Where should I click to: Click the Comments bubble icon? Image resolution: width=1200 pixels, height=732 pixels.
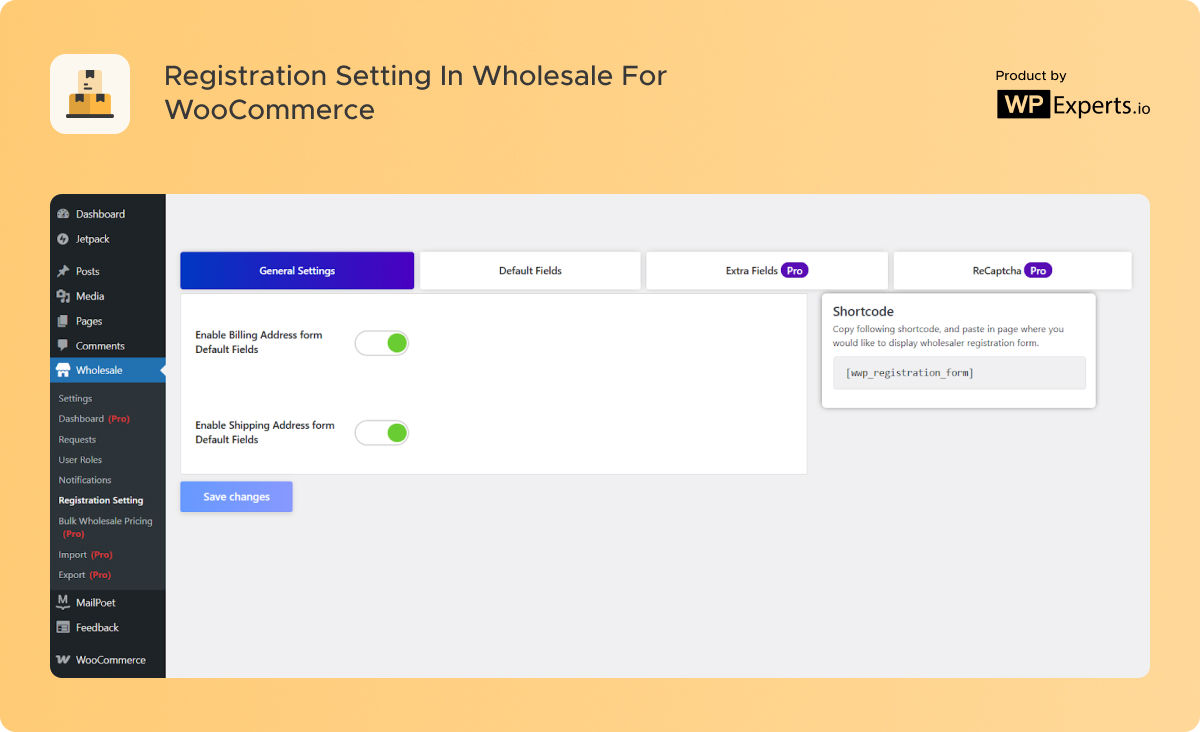point(63,346)
